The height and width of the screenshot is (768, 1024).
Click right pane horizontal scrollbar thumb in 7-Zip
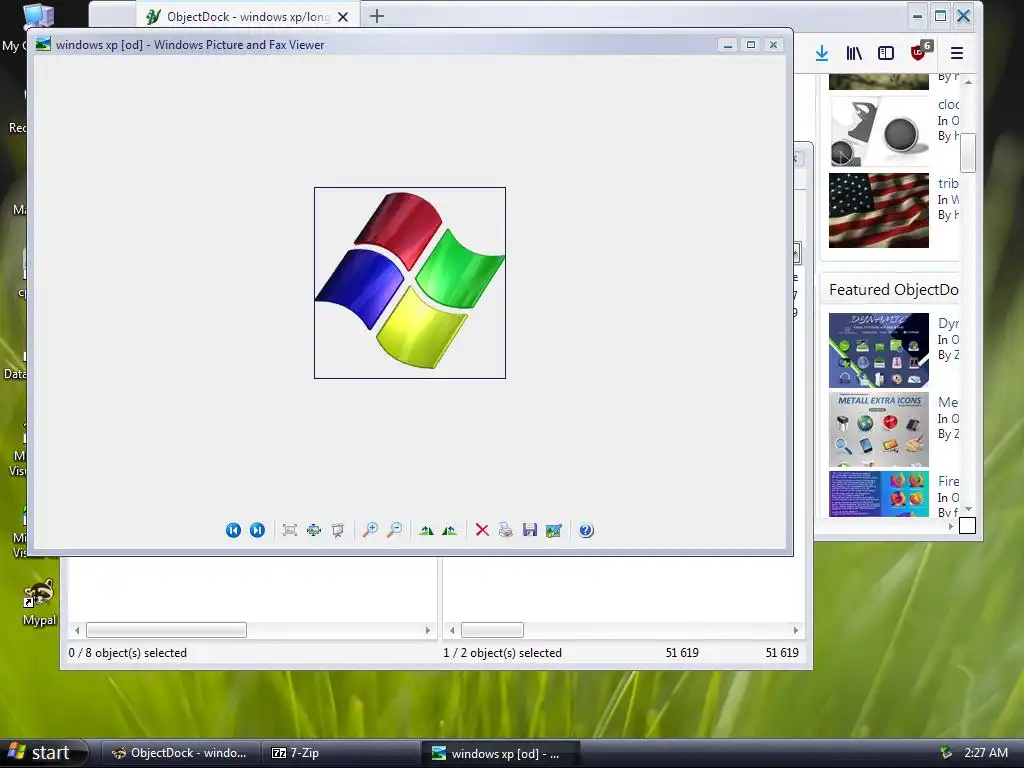[492, 630]
